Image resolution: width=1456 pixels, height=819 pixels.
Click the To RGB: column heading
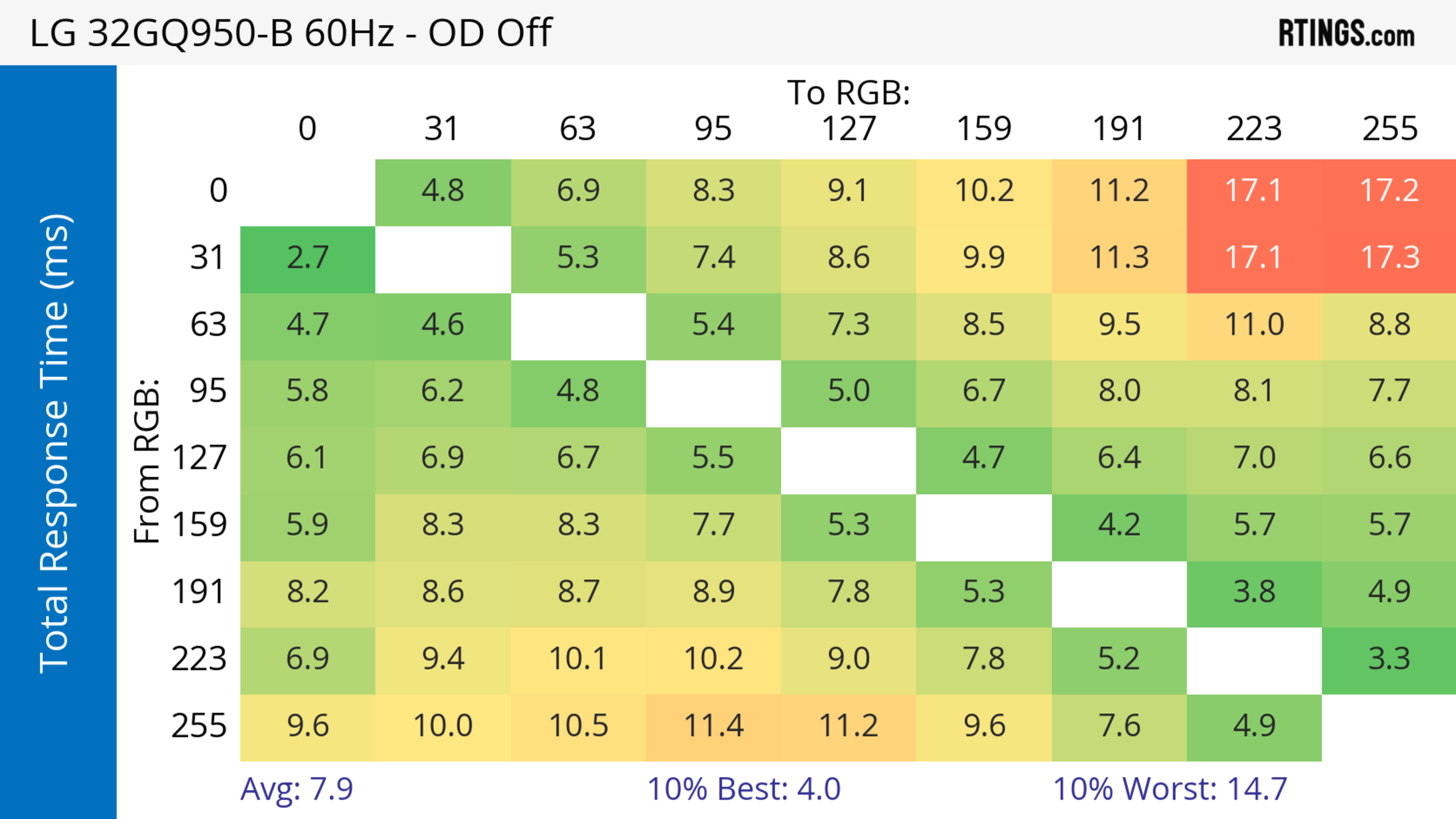coord(849,92)
